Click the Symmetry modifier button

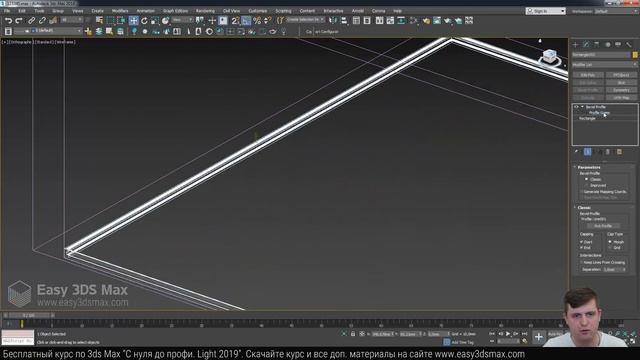tap(621, 90)
